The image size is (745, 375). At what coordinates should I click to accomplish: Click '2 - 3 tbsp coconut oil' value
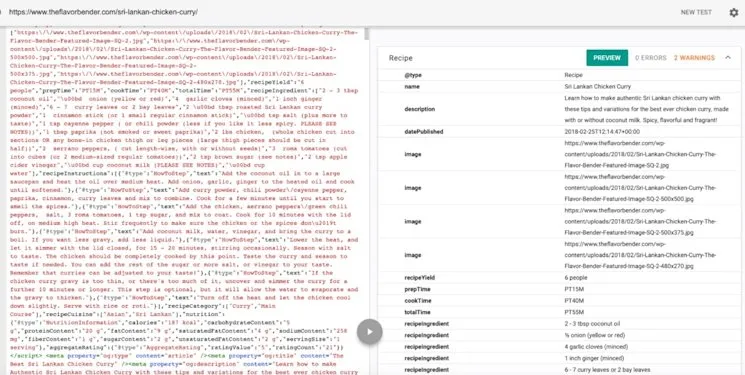[x=592, y=324]
